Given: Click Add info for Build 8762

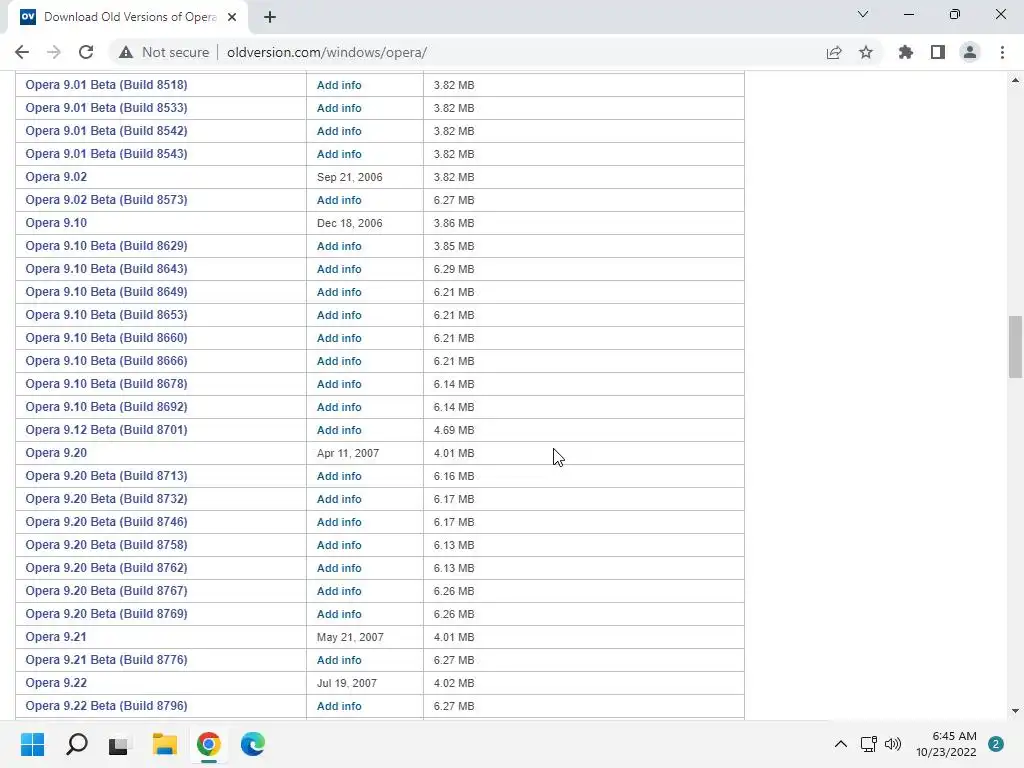Looking at the screenshot, I should tap(339, 568).
